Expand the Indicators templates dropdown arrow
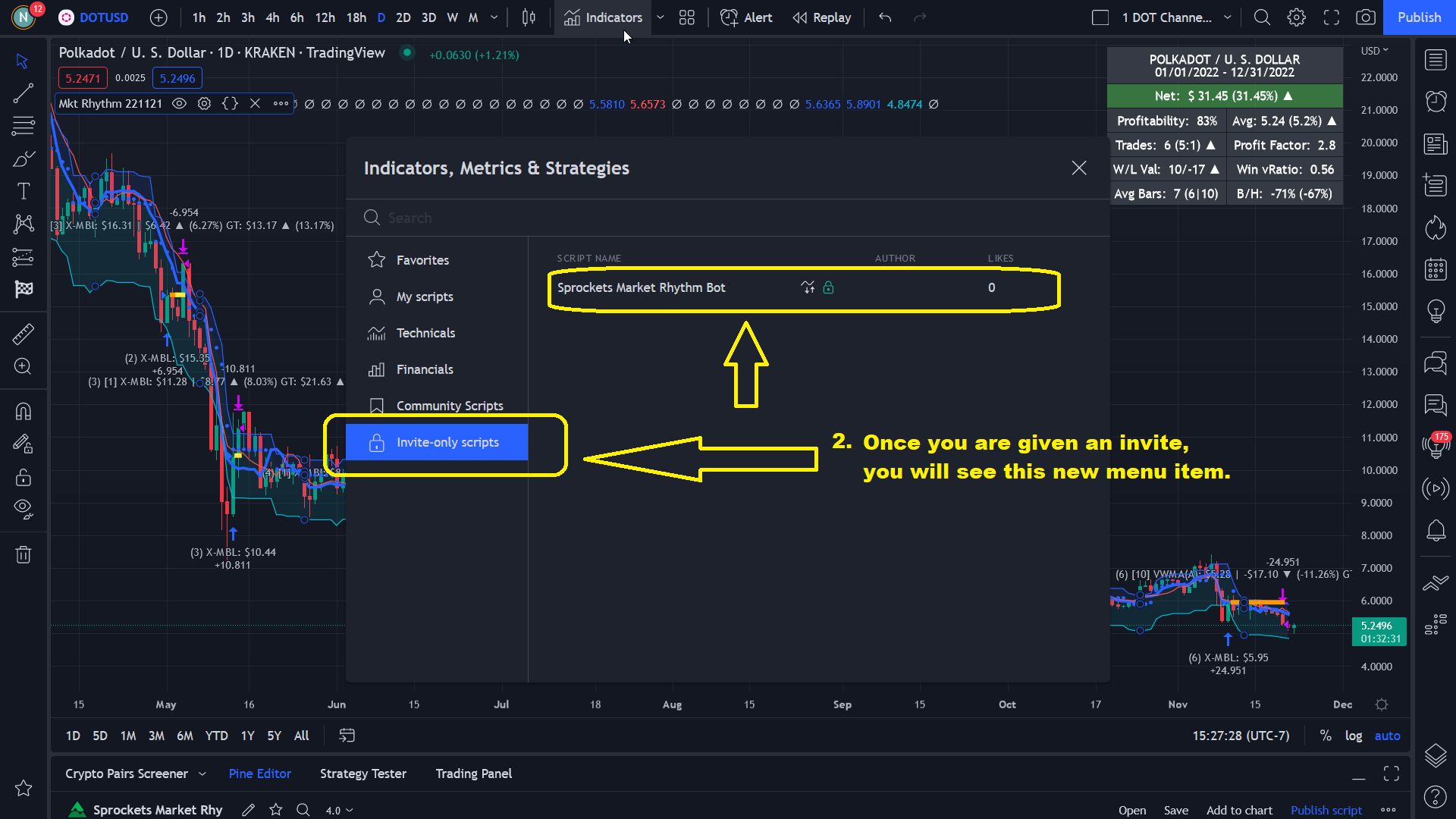 [661, 17]
